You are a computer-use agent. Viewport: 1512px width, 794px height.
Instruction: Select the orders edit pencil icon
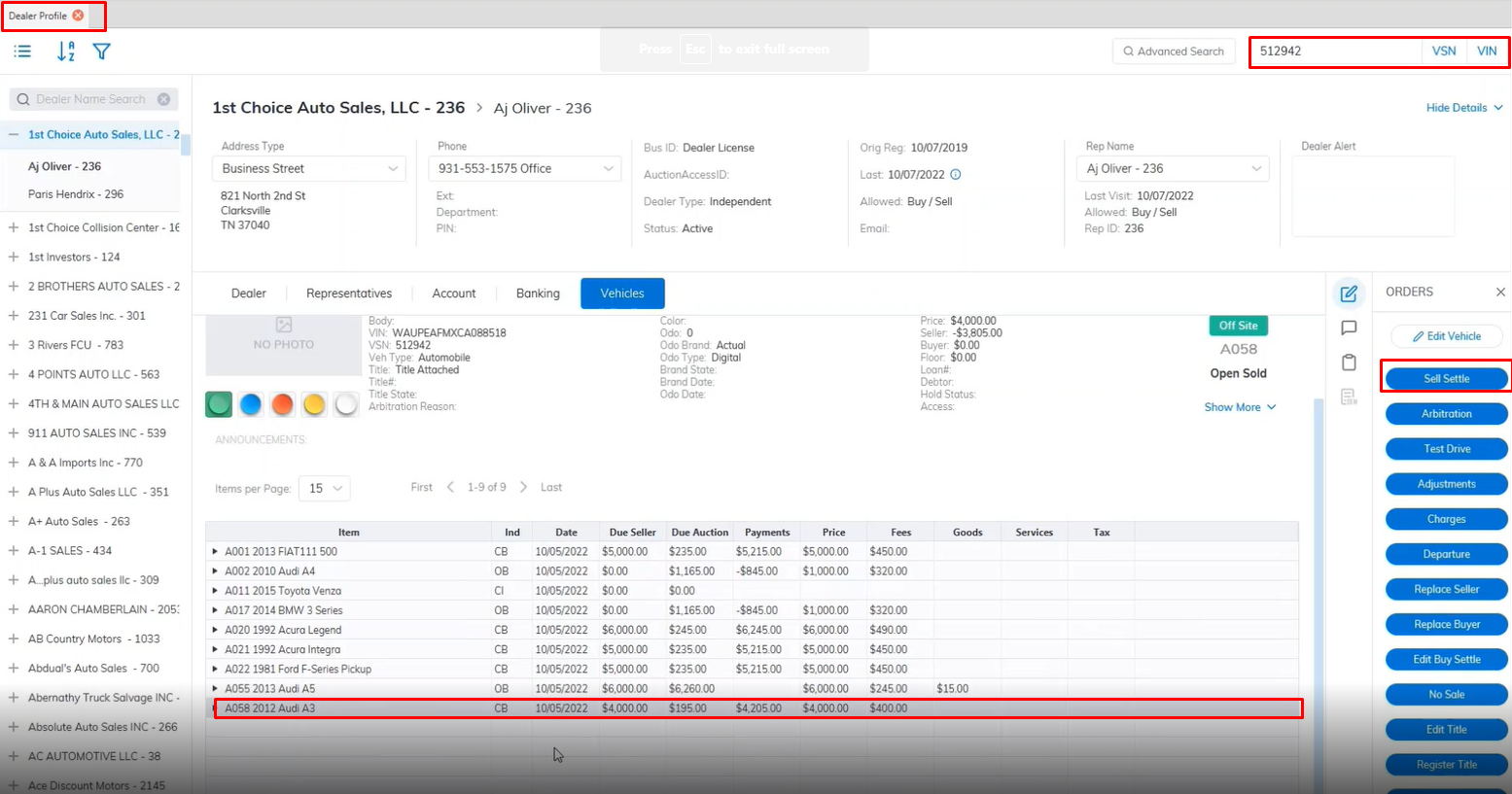tap(1349, 293)
